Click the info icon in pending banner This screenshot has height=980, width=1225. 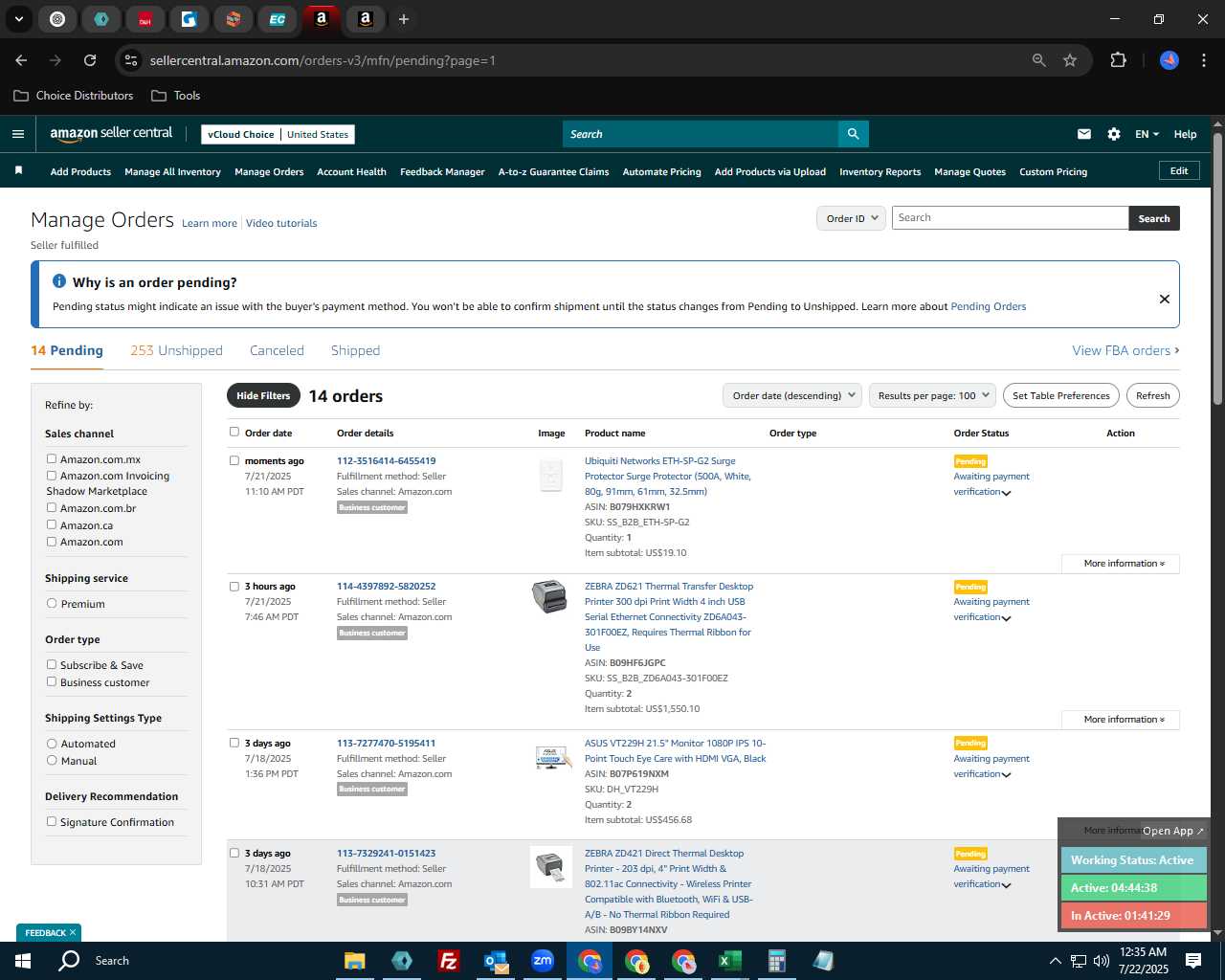tap(58, 281)
